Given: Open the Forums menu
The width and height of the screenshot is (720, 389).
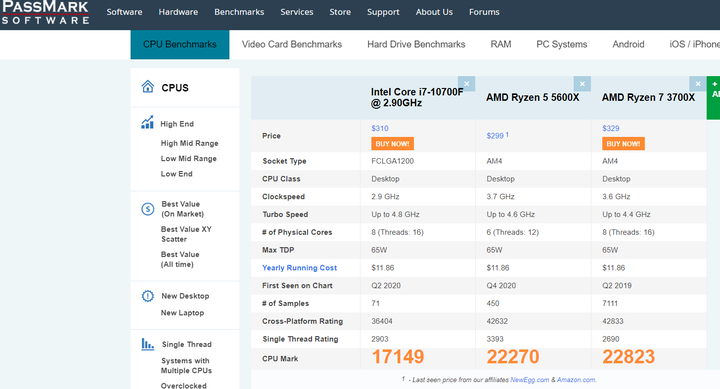Looking at the screenshot, I should [484, 12].
